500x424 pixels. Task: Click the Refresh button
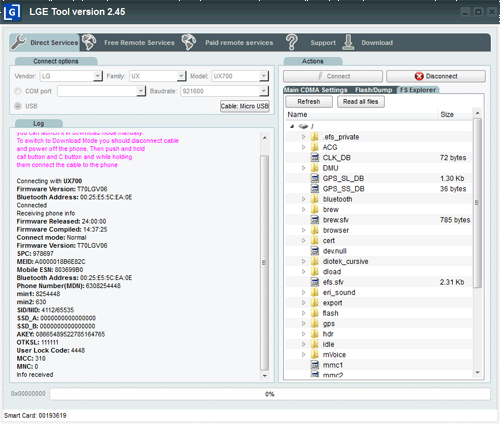[x=309, y=102]
